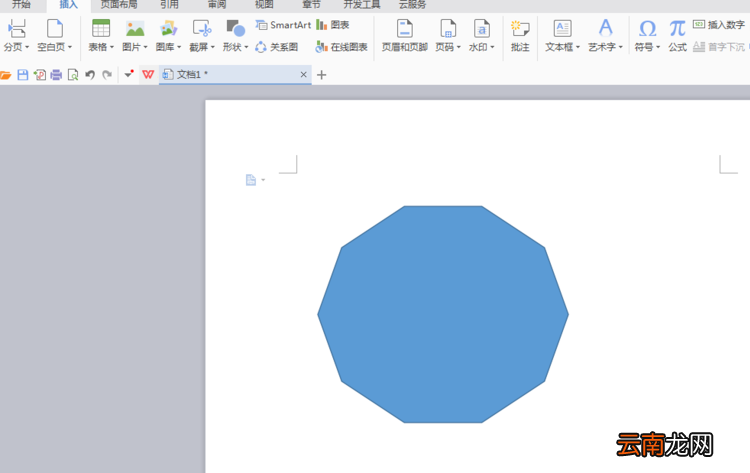The height and width of the screenshot is (473, 750).
Task: Insert a 图表 chart
Action: click(333, 25)
